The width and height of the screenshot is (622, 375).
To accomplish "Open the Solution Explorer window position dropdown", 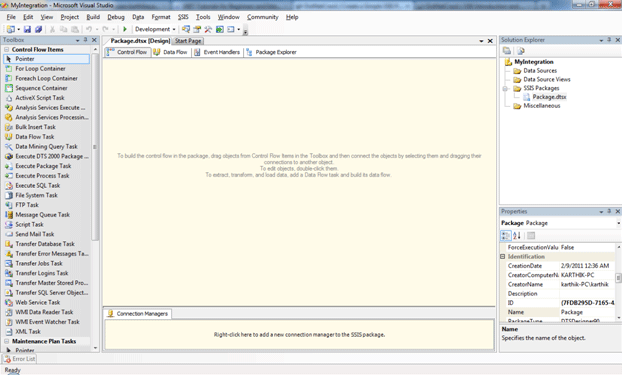I will (601, 40).
